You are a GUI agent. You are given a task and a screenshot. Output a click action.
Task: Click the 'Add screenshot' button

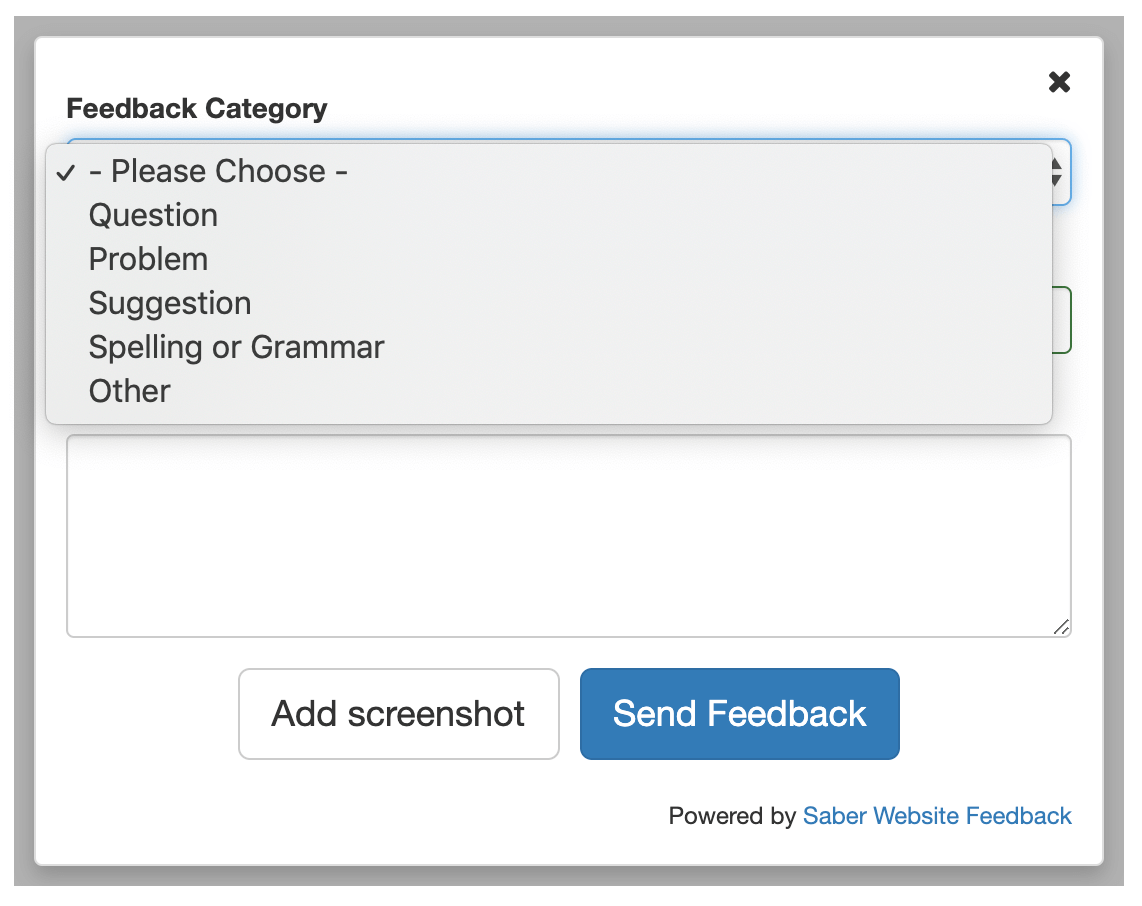[x=398, y=713]
